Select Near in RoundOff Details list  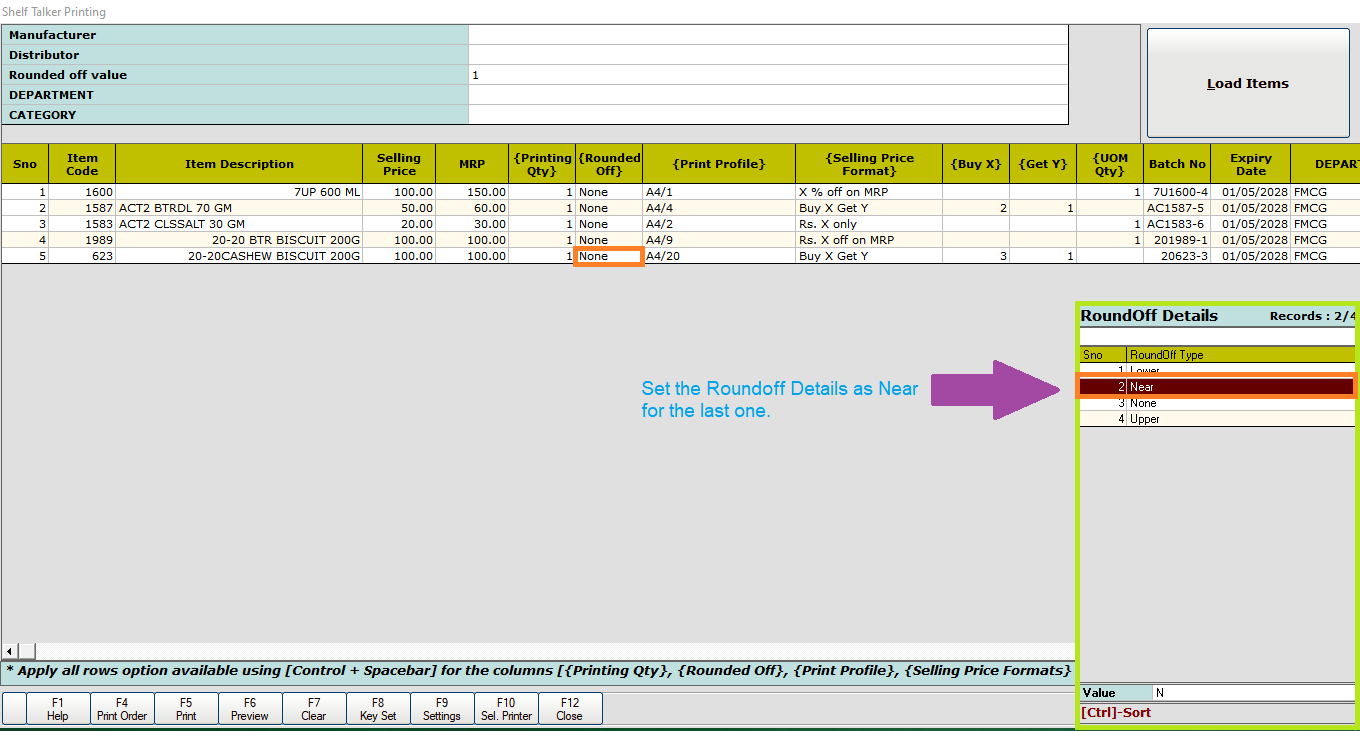coord(1217,387)
